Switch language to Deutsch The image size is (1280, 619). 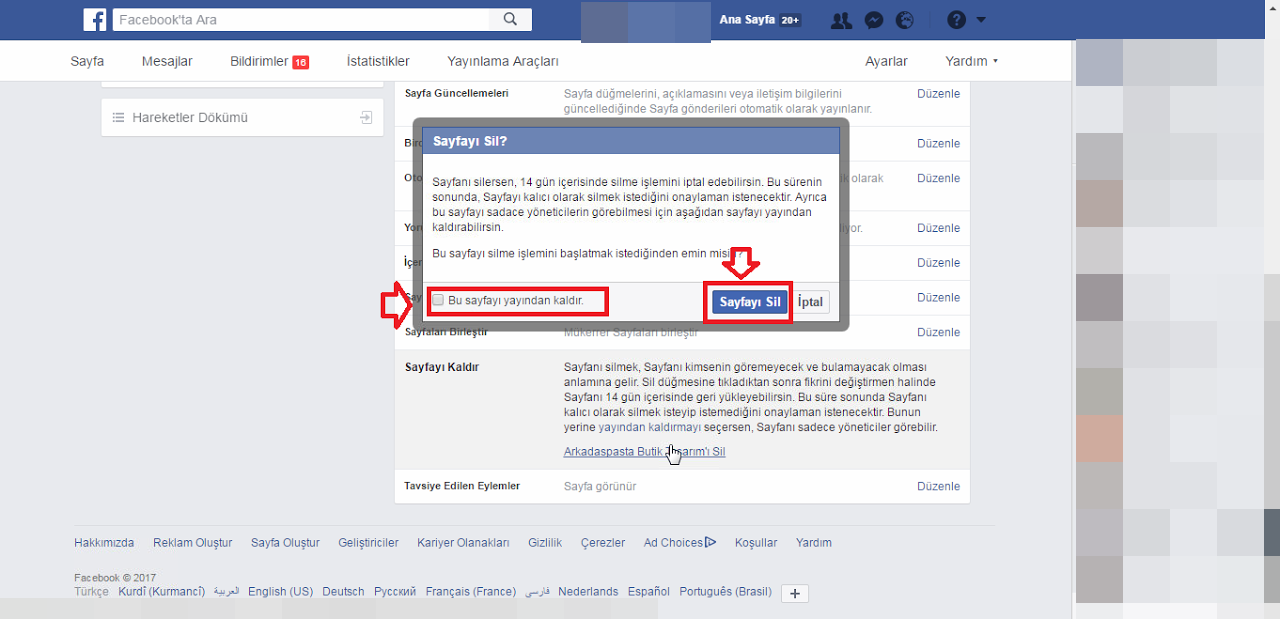(343, 592)
